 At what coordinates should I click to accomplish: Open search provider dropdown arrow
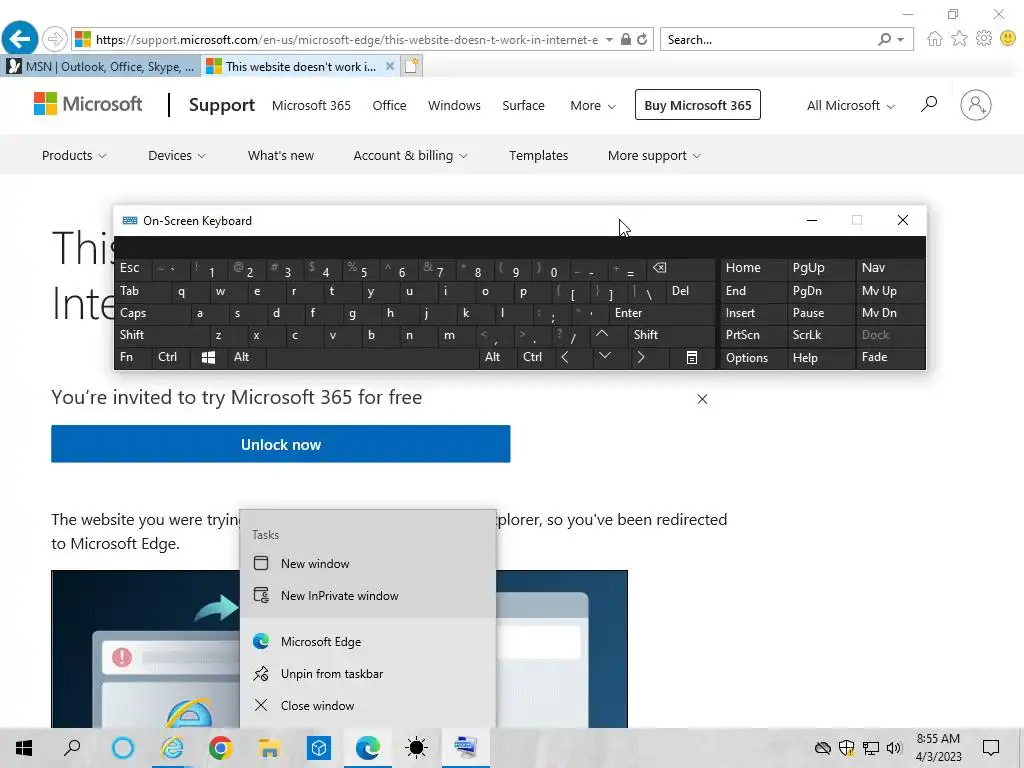click(x=901, y=39)
